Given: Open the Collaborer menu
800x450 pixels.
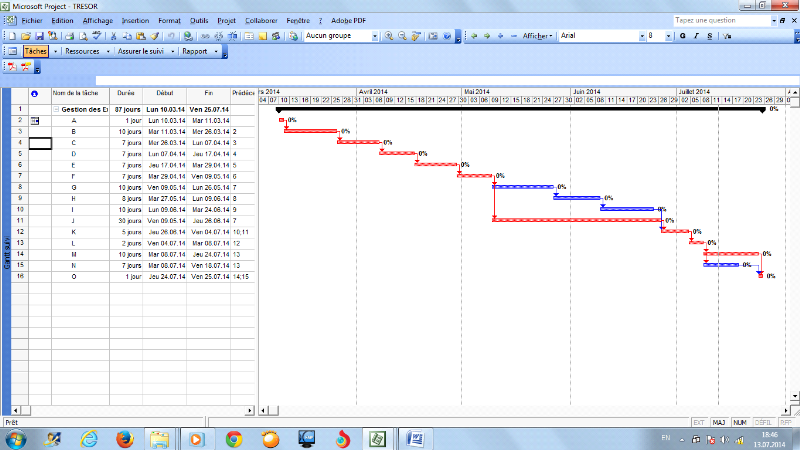Looking at the screenshot, I should click(x=261, y=21).
